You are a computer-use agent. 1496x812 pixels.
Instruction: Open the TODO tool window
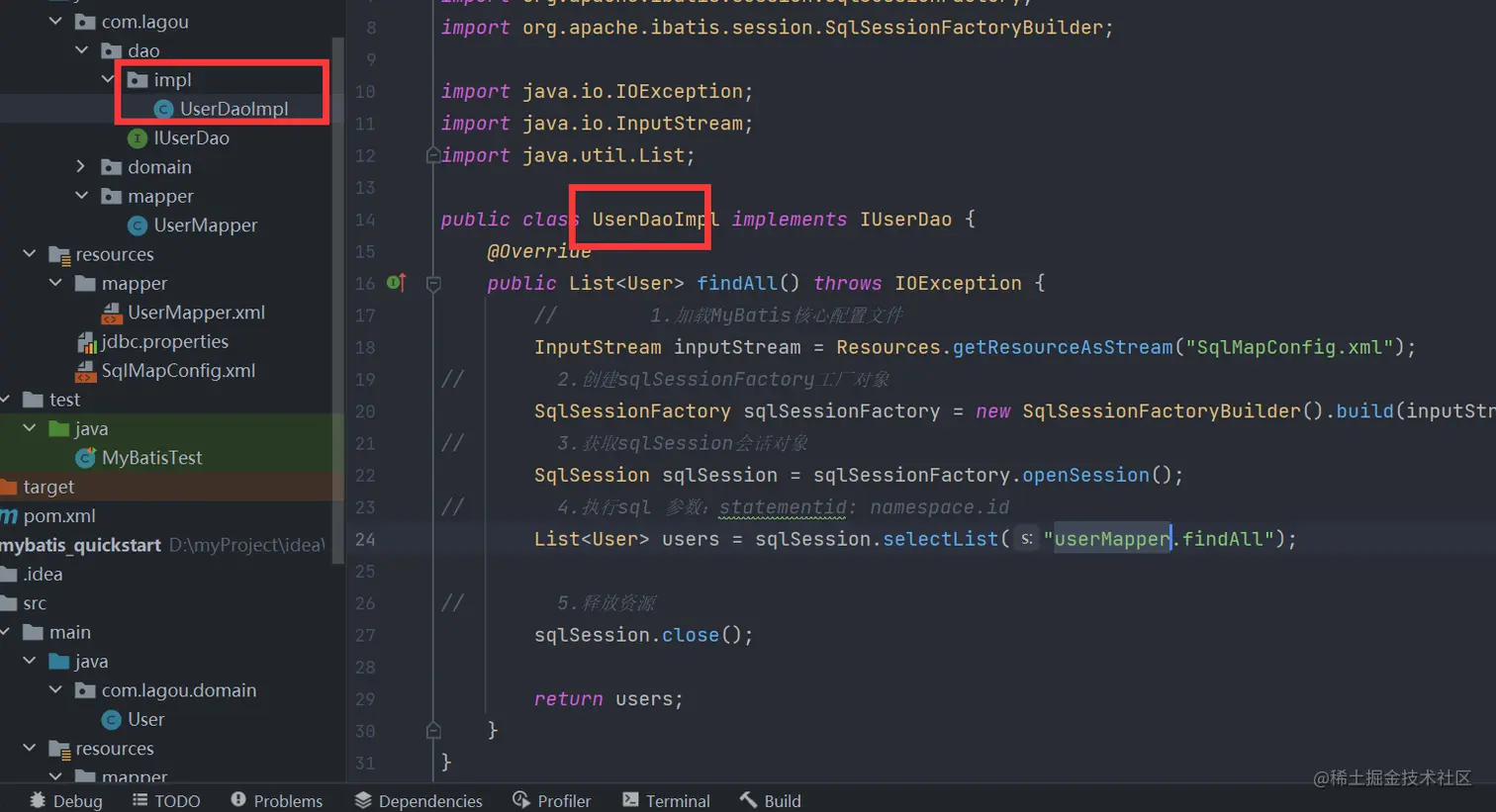166,800
